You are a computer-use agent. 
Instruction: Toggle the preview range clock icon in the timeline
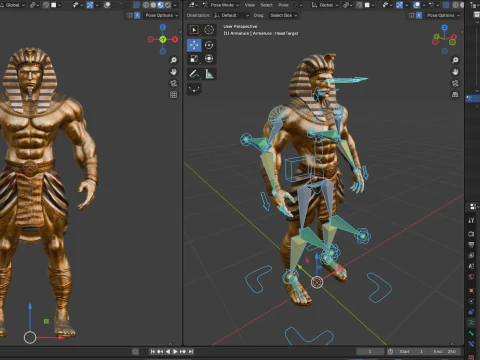tap(390, 351)
